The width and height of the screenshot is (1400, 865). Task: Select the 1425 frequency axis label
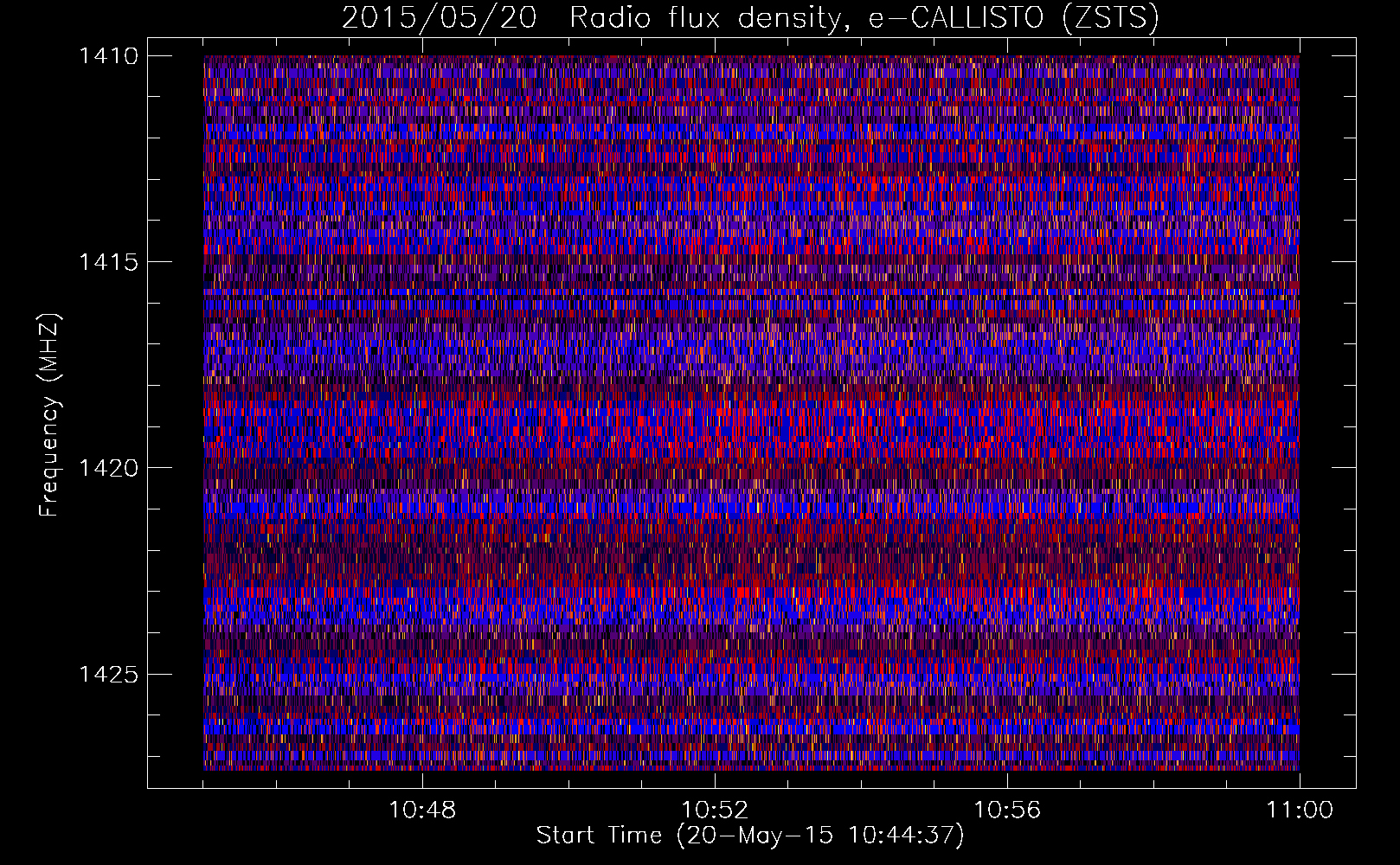[108, 674]
